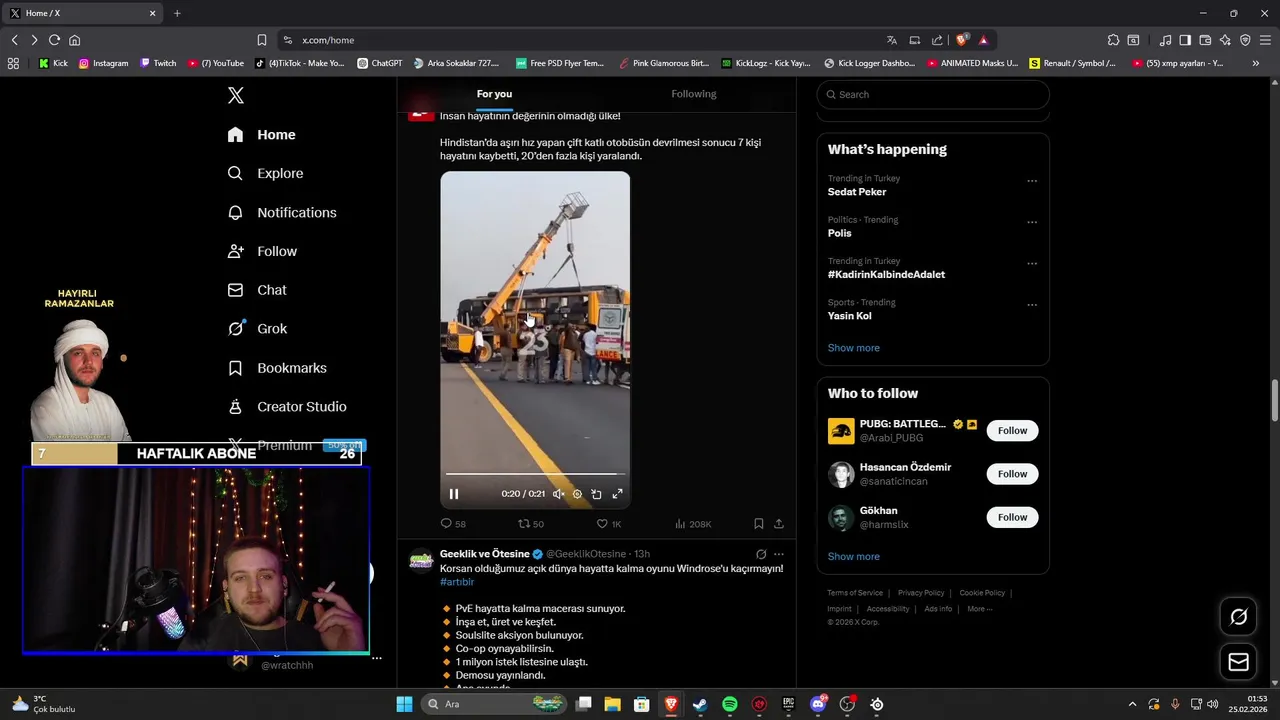The width and height of the screenshot is (1280, 720).
Task: Click the video progress bar
Action: [x=535, y=474]
